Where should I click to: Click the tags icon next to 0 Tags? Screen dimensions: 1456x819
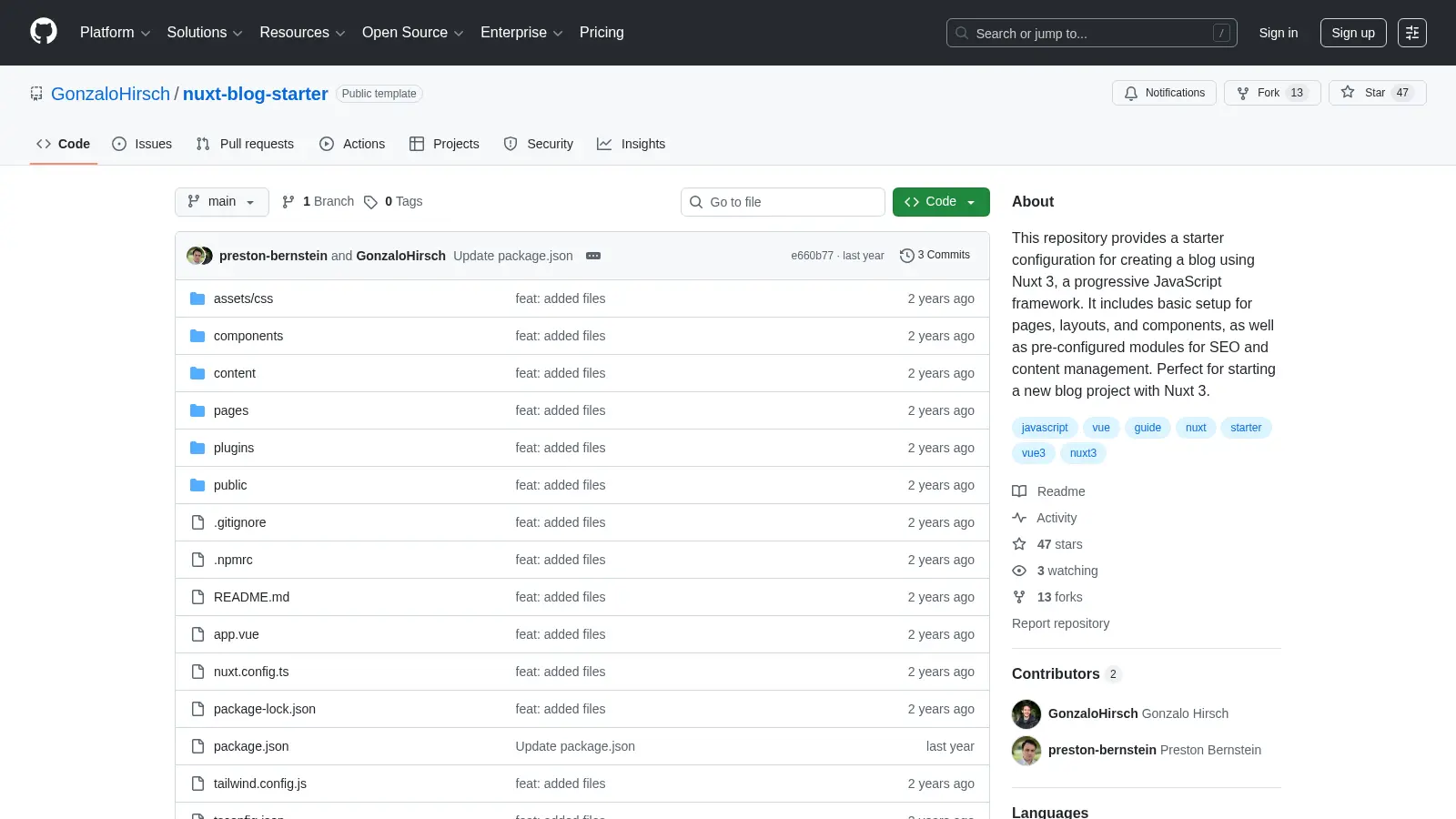coord(370,202)
